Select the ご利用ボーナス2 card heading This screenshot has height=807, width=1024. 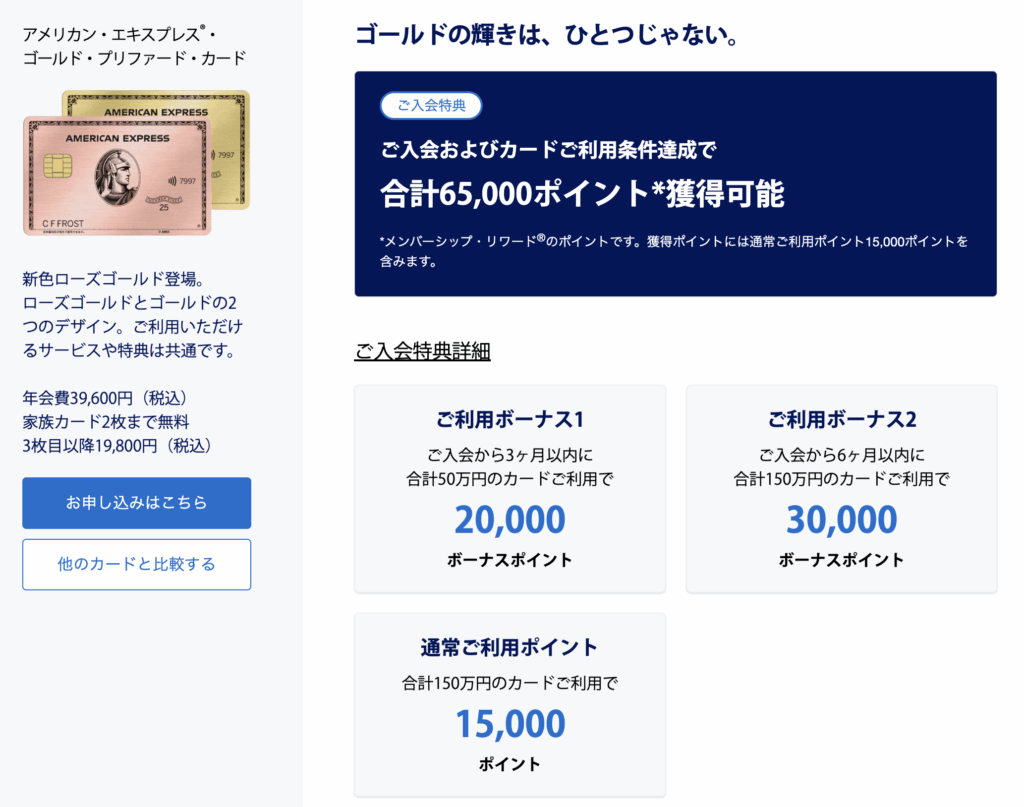(x=841, y=418)
